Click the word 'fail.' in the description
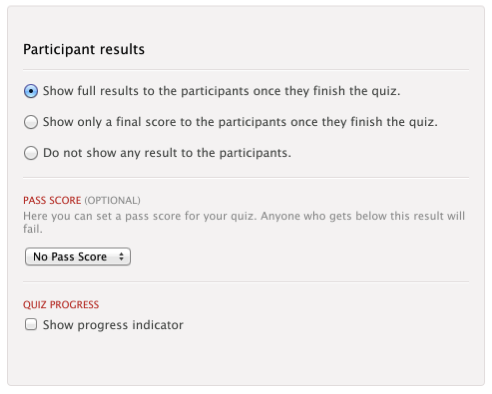 tap(33, 229)
